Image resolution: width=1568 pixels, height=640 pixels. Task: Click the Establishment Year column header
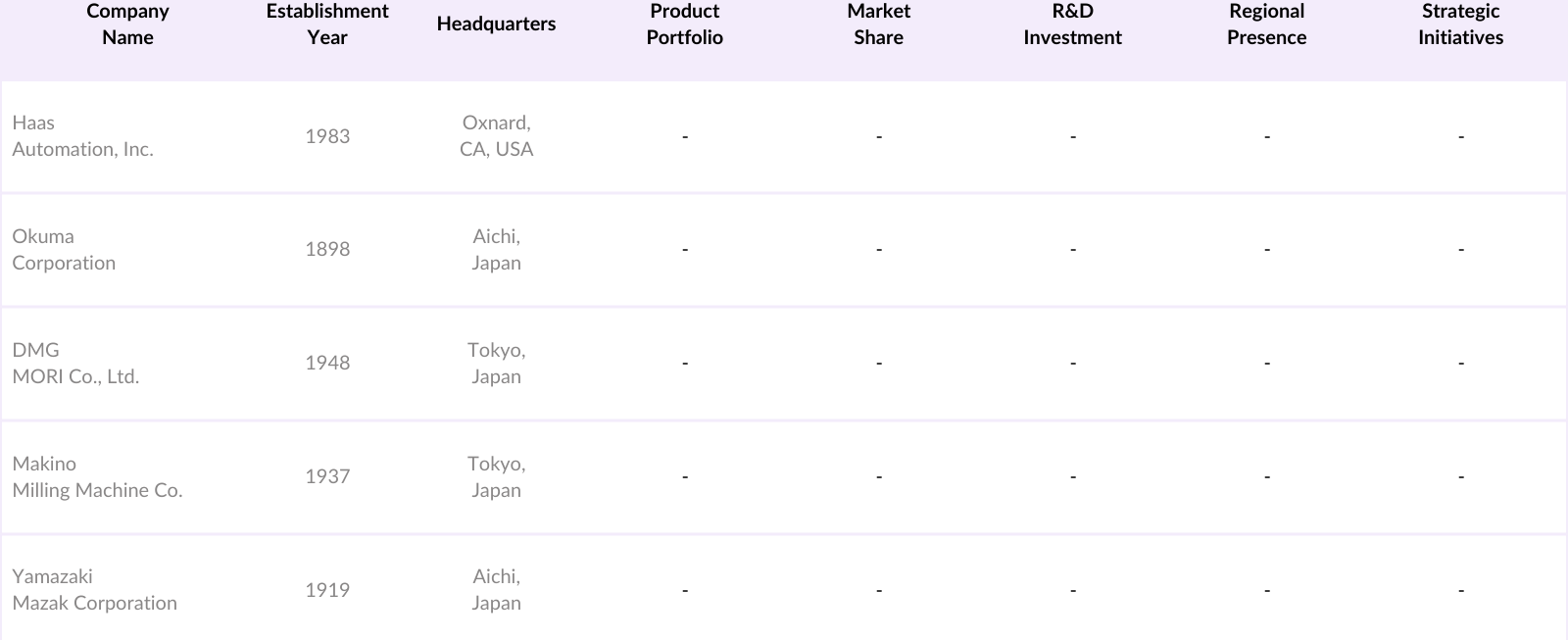[x=327, y=25]
